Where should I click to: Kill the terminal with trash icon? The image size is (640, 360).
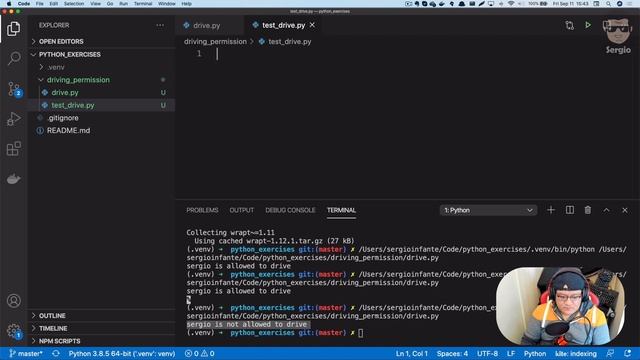588,210
